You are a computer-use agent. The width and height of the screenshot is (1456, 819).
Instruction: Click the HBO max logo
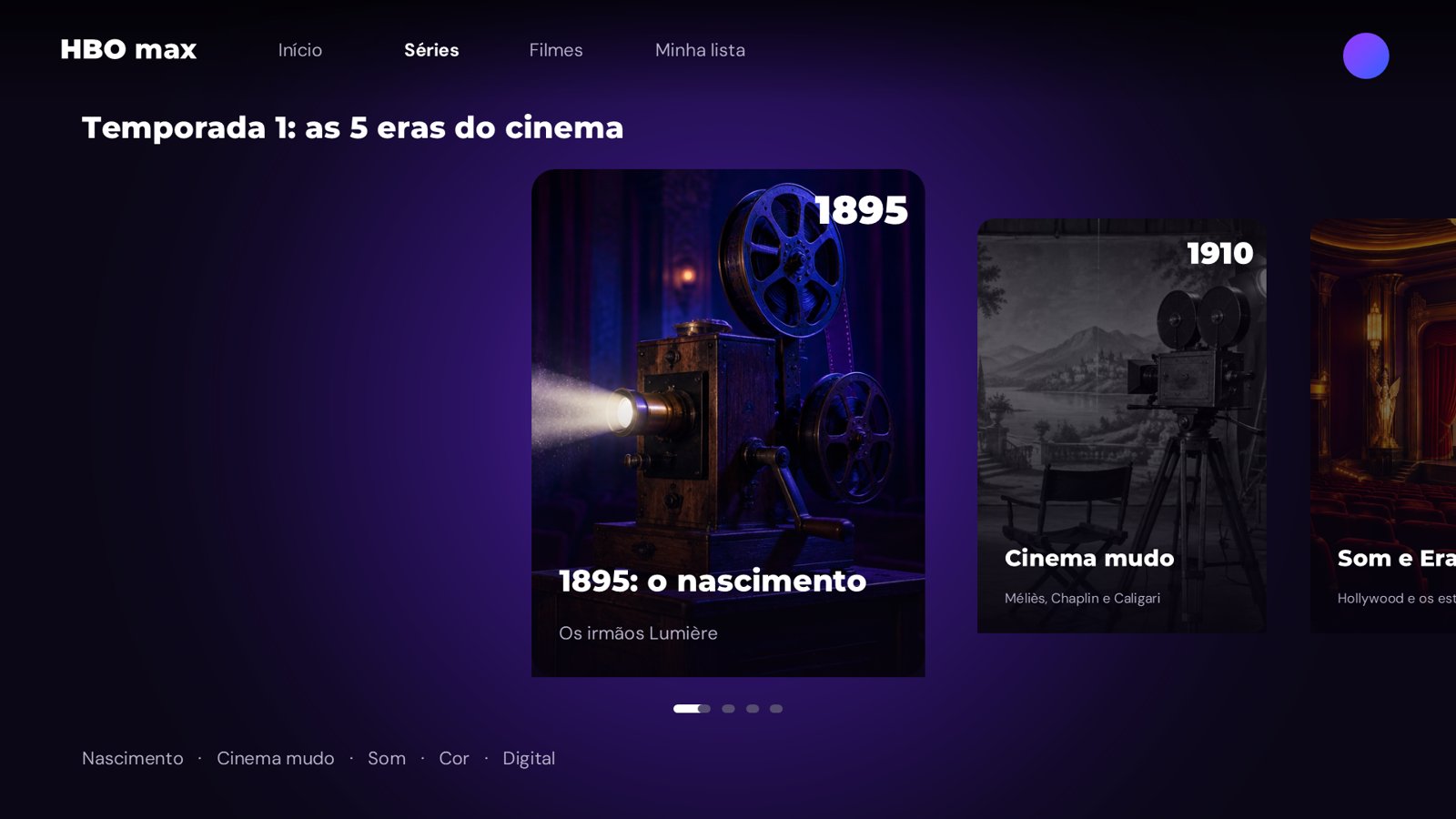click(128, 49)
